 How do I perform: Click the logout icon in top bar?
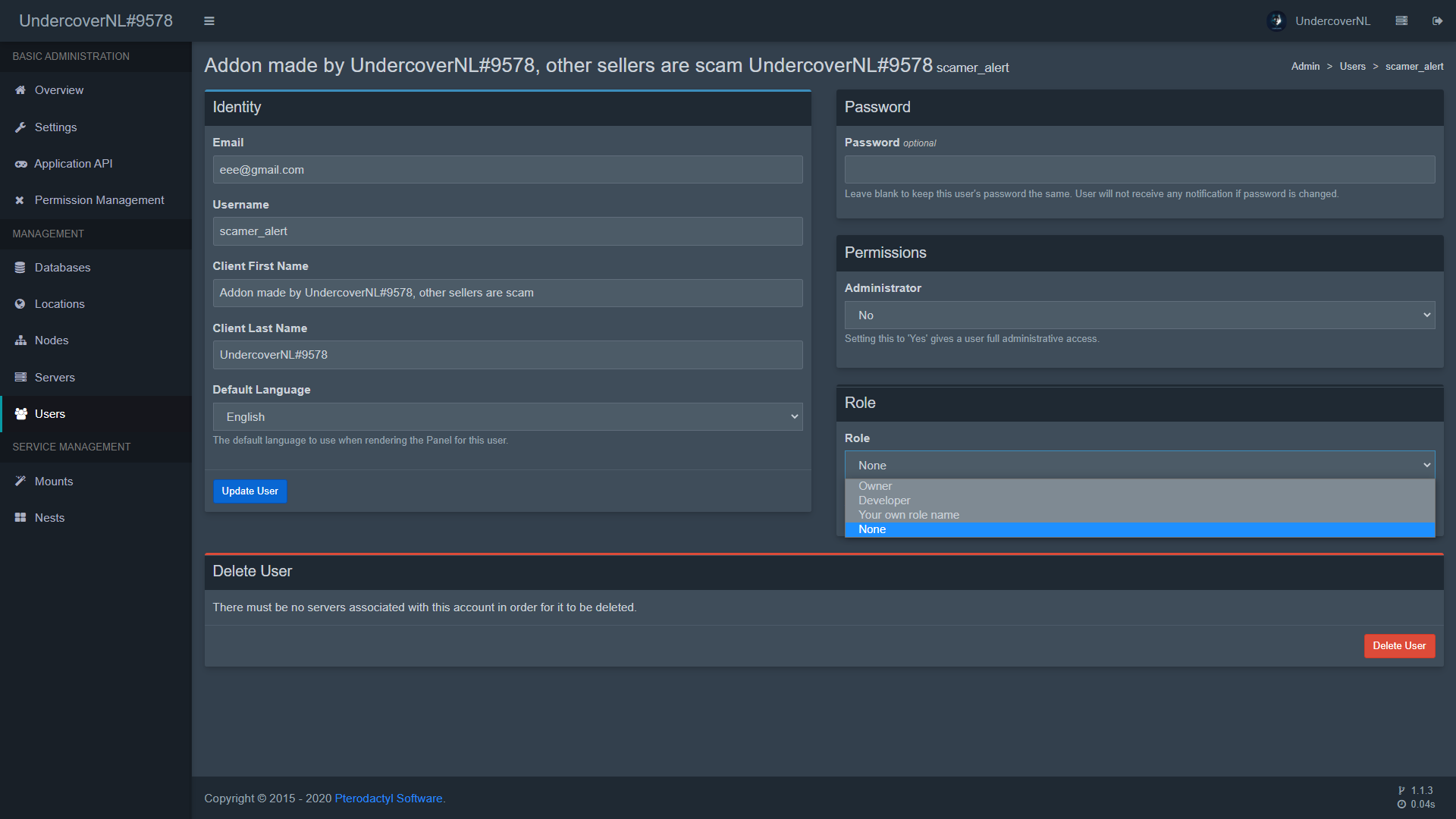[1437, 21]
